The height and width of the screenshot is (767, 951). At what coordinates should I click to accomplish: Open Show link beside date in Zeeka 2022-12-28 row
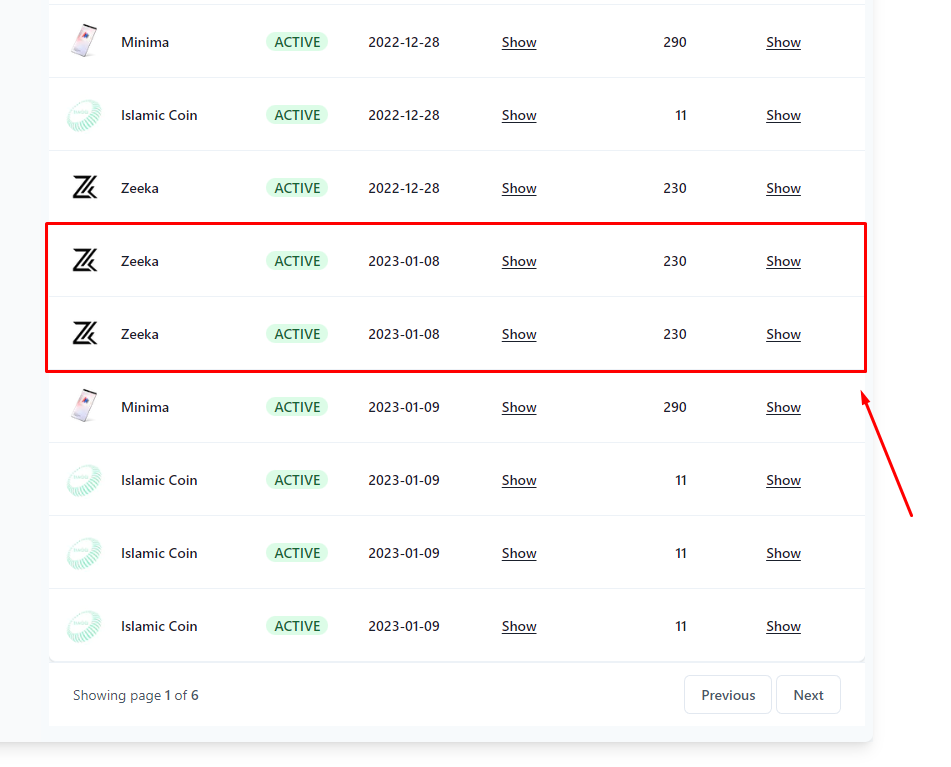(x=519, y=189)
